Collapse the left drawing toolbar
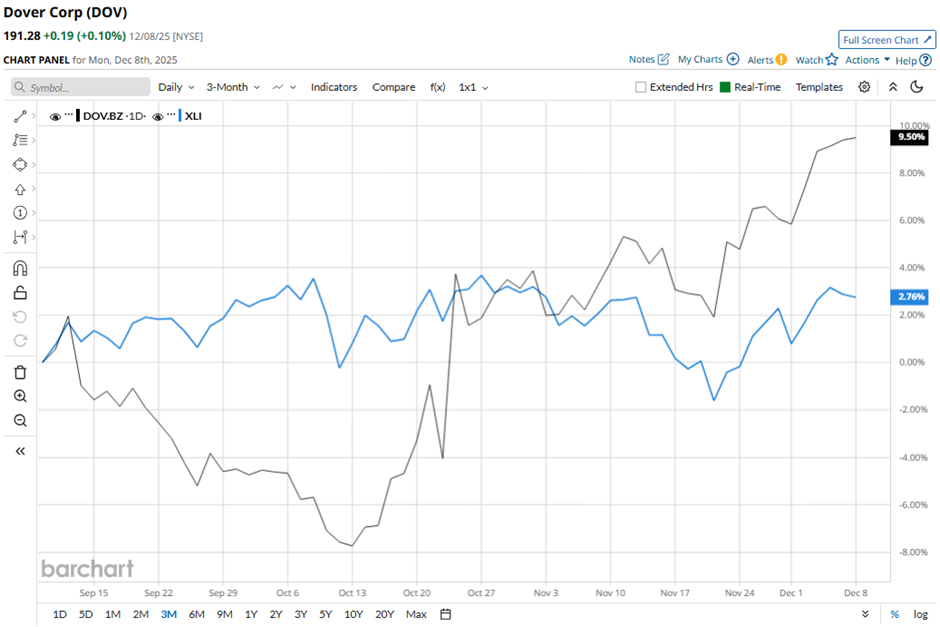The width and height of the screenshot is (940, 627). pyautogui.click(x=20, y=451)
